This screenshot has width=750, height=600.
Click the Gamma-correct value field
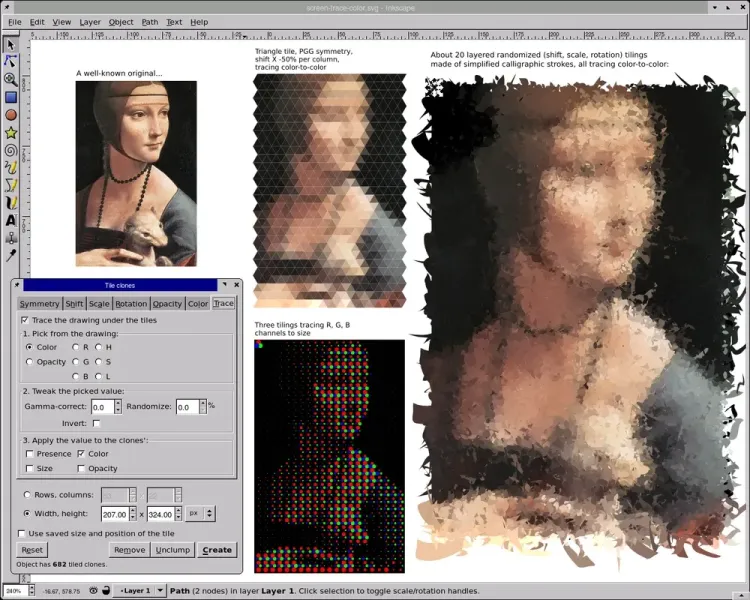pyautogui.click(x=102, y=407)
